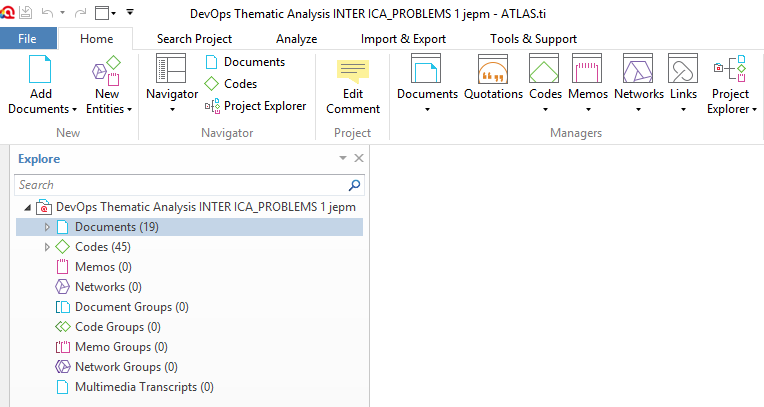Click the Edit Comment icon
The width and height of the screenshot is (764, 407).
(353, 72)
